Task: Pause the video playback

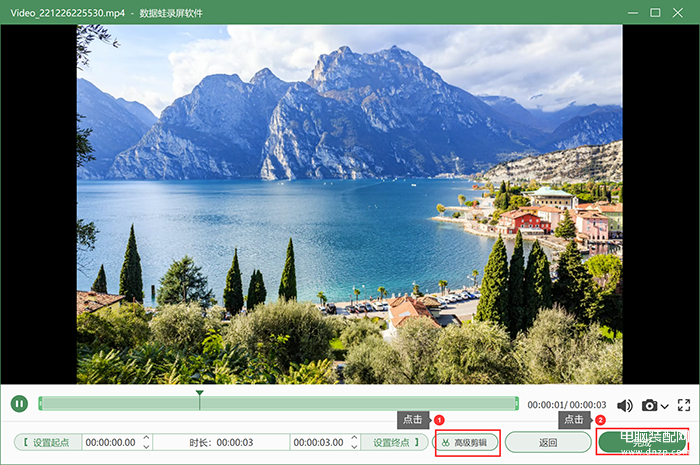Action: [19, 403]
